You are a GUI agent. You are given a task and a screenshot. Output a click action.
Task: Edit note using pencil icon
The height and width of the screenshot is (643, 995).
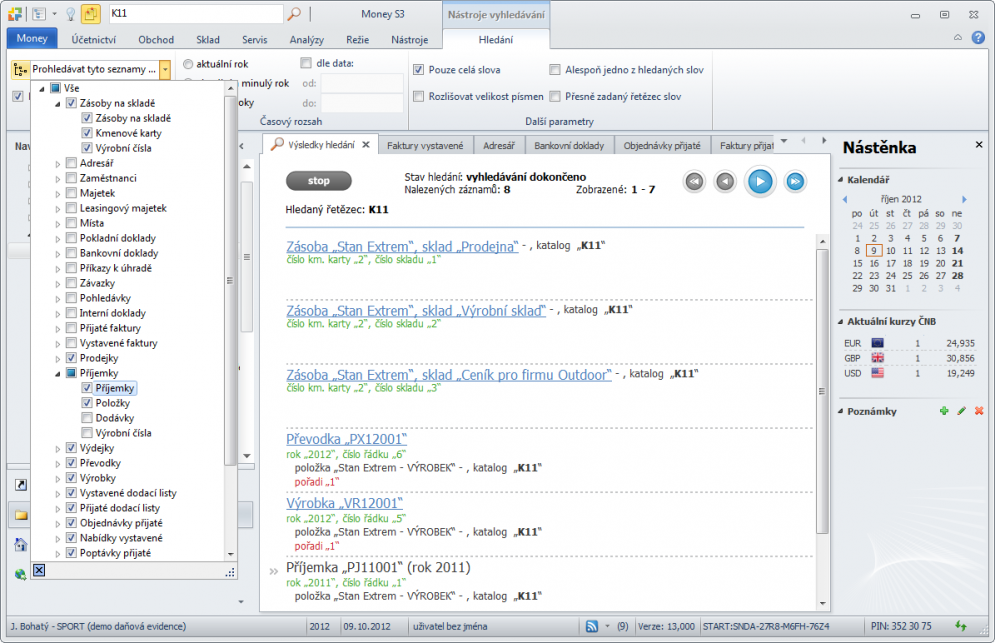point(962,411)
